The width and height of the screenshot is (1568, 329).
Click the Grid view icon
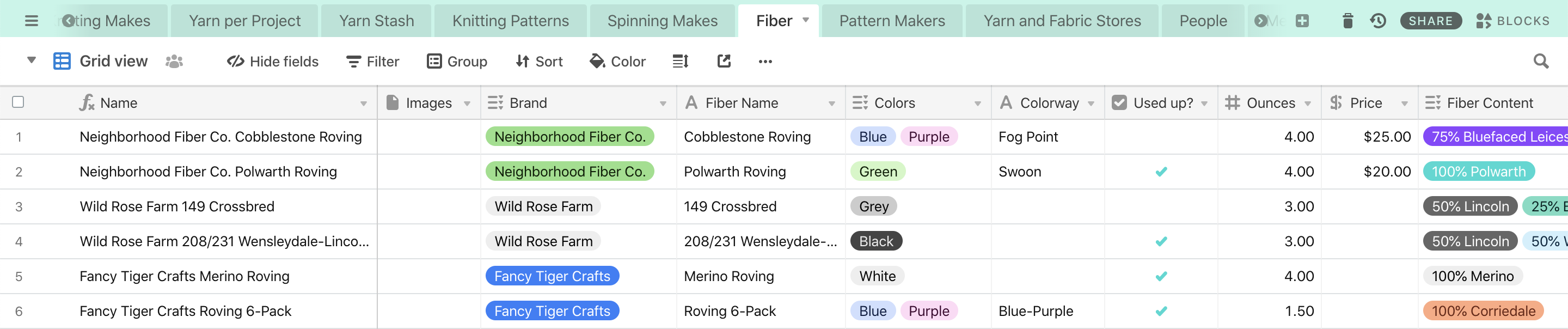(62, 61)
